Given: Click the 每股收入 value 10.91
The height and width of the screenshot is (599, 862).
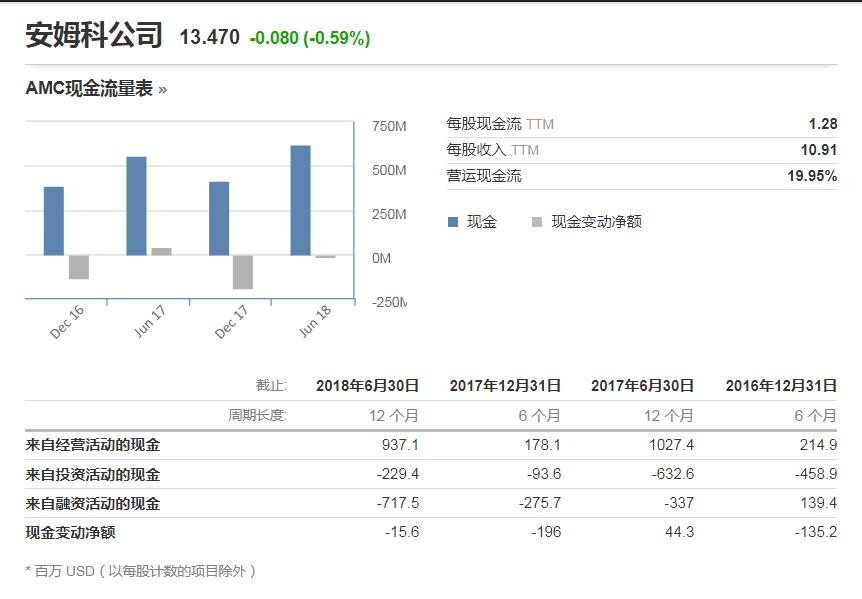Looking at the screenshot, I should (819, 150).
